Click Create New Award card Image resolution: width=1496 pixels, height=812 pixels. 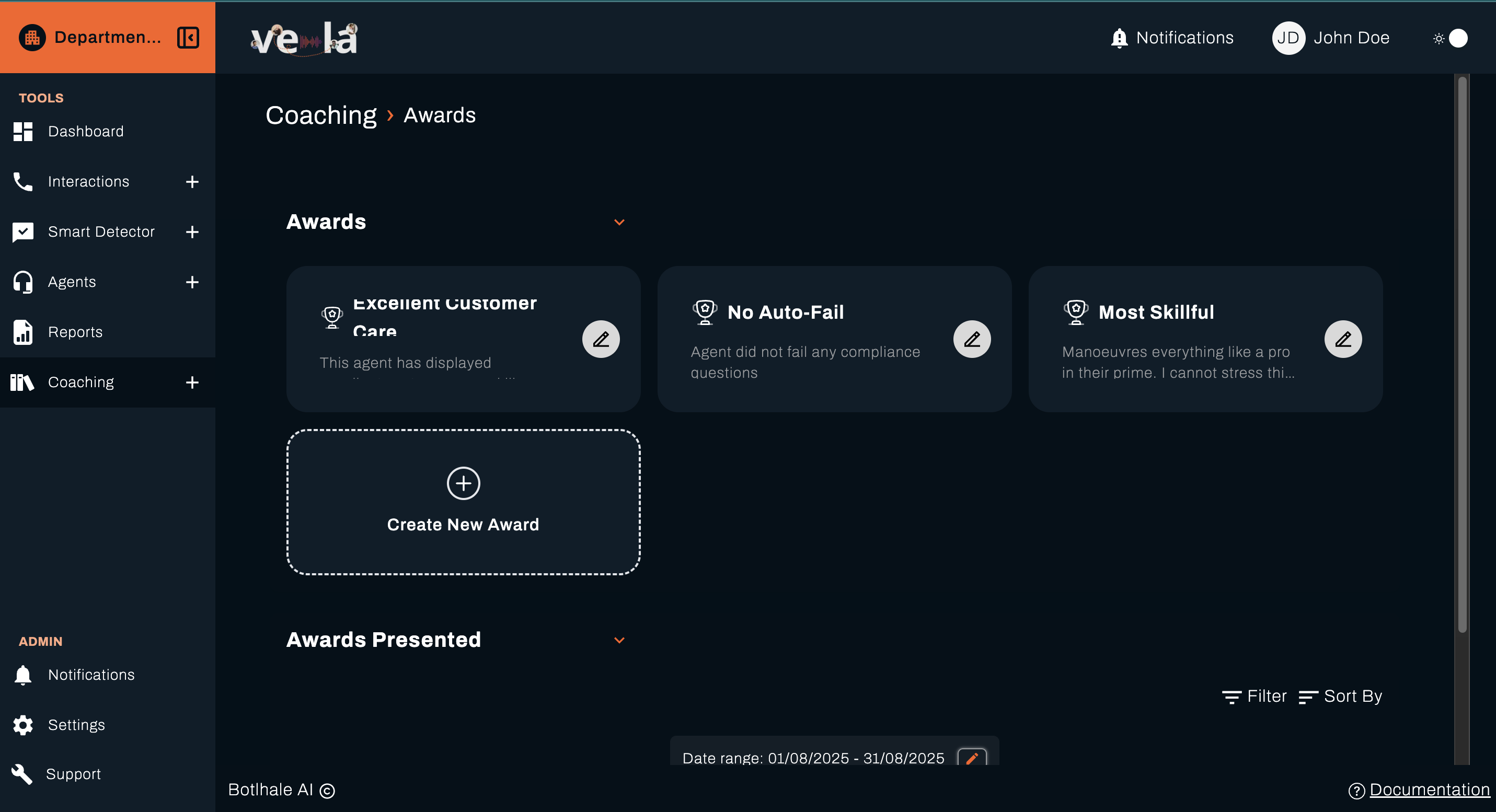point(463,502)
